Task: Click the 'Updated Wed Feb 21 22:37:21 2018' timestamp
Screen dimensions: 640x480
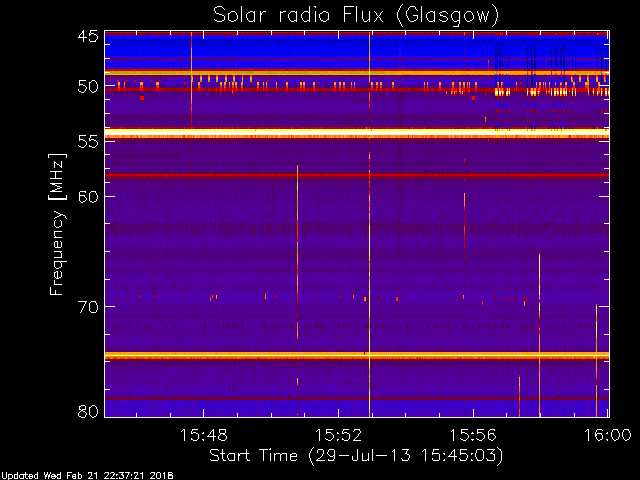Action: (x=87, y=476)
